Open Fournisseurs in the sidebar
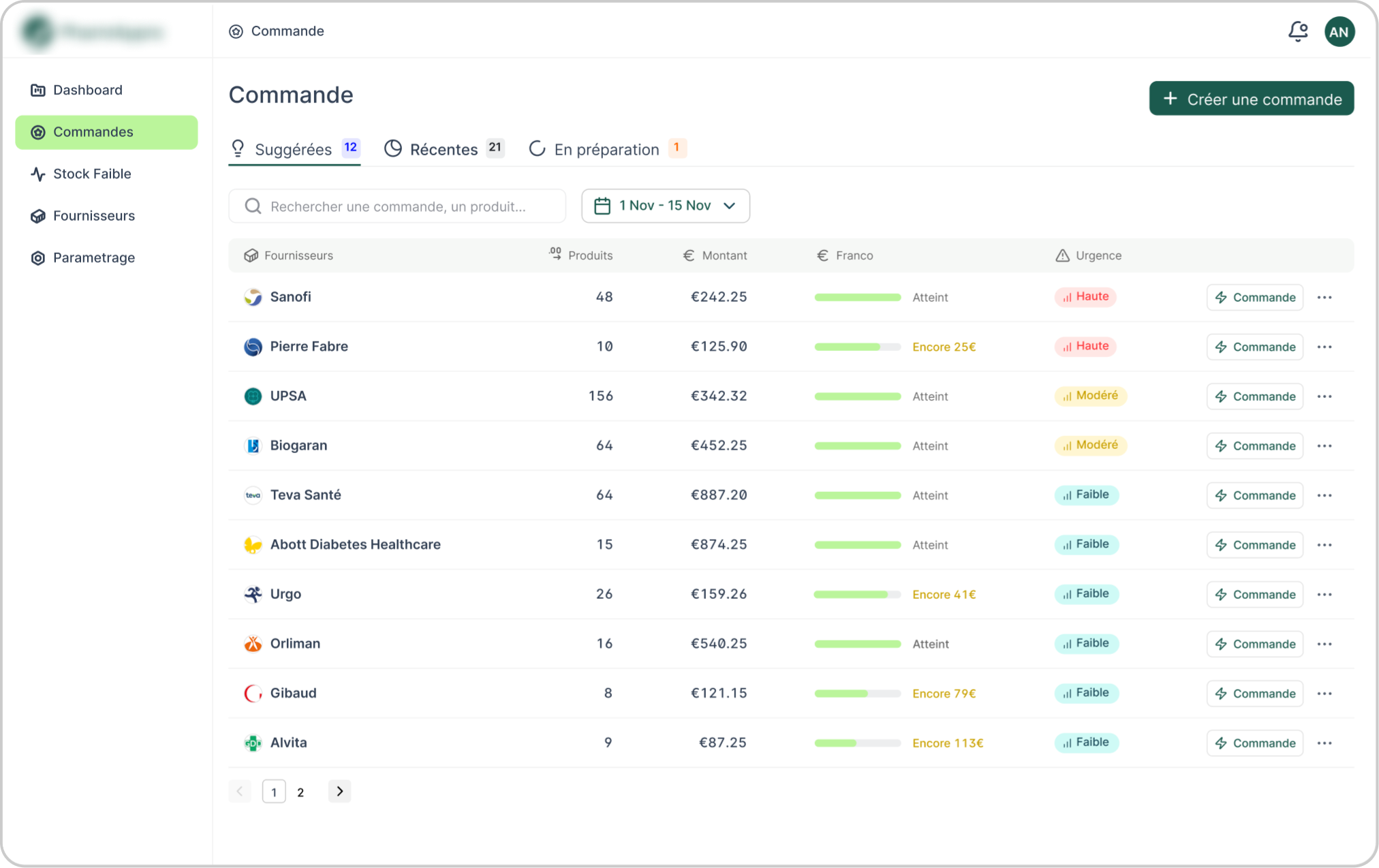 click(x=94, y=216)
